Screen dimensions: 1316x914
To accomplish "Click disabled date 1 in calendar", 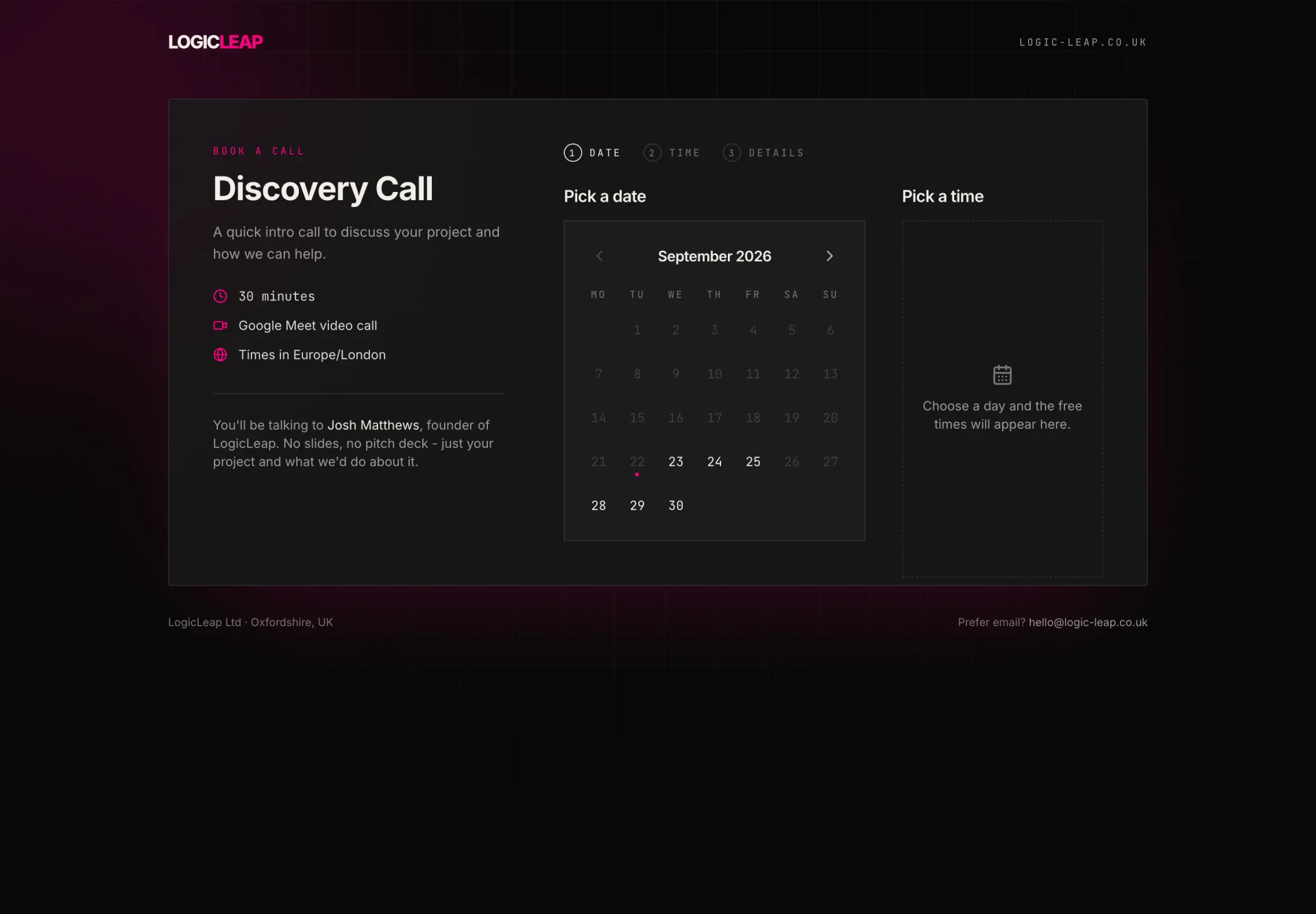I will [x=637, y=330].
